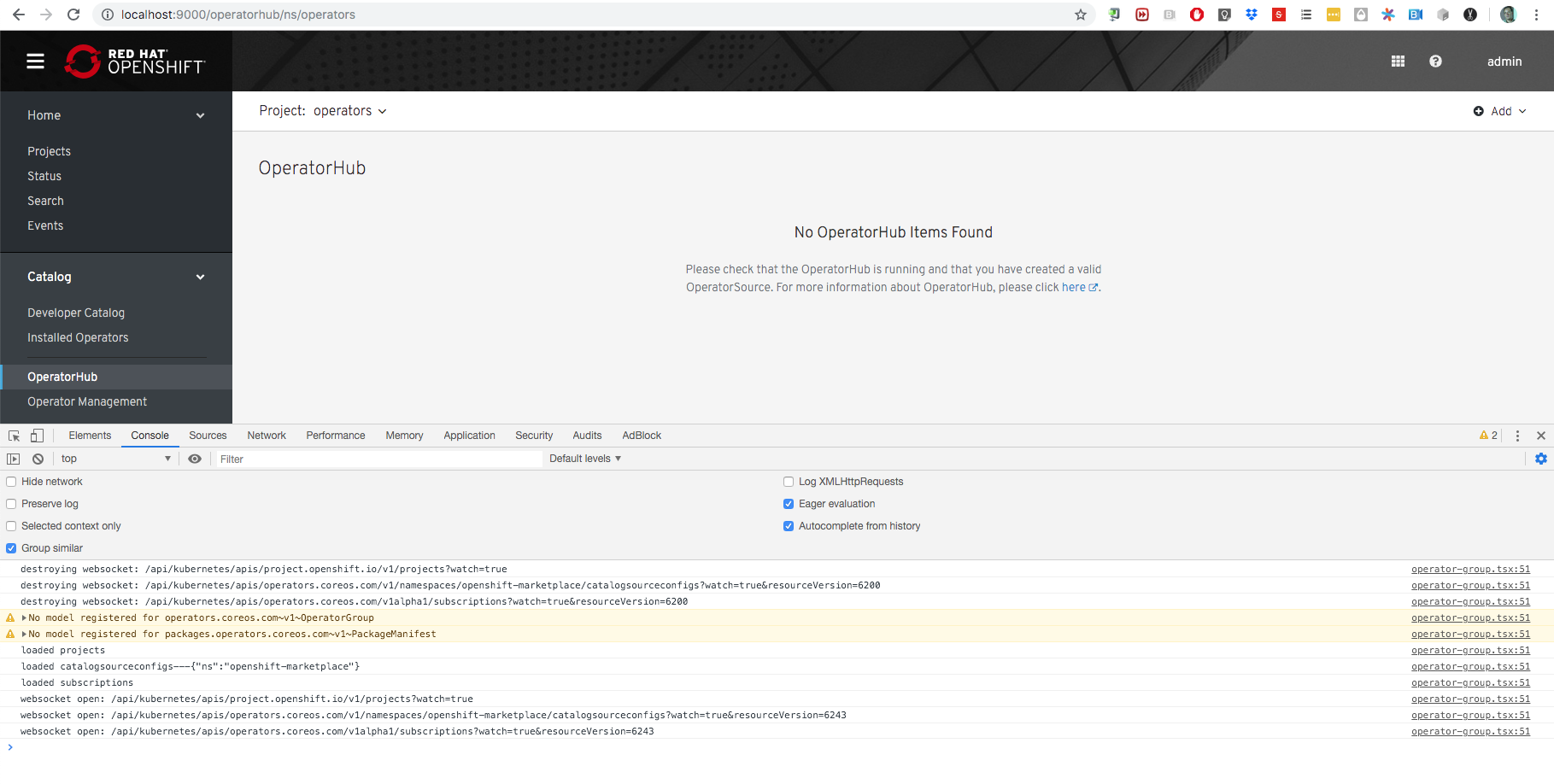Switch to the Network tab
The height and width of the screenshot is (784, 1554).
(x=266, y=436)
